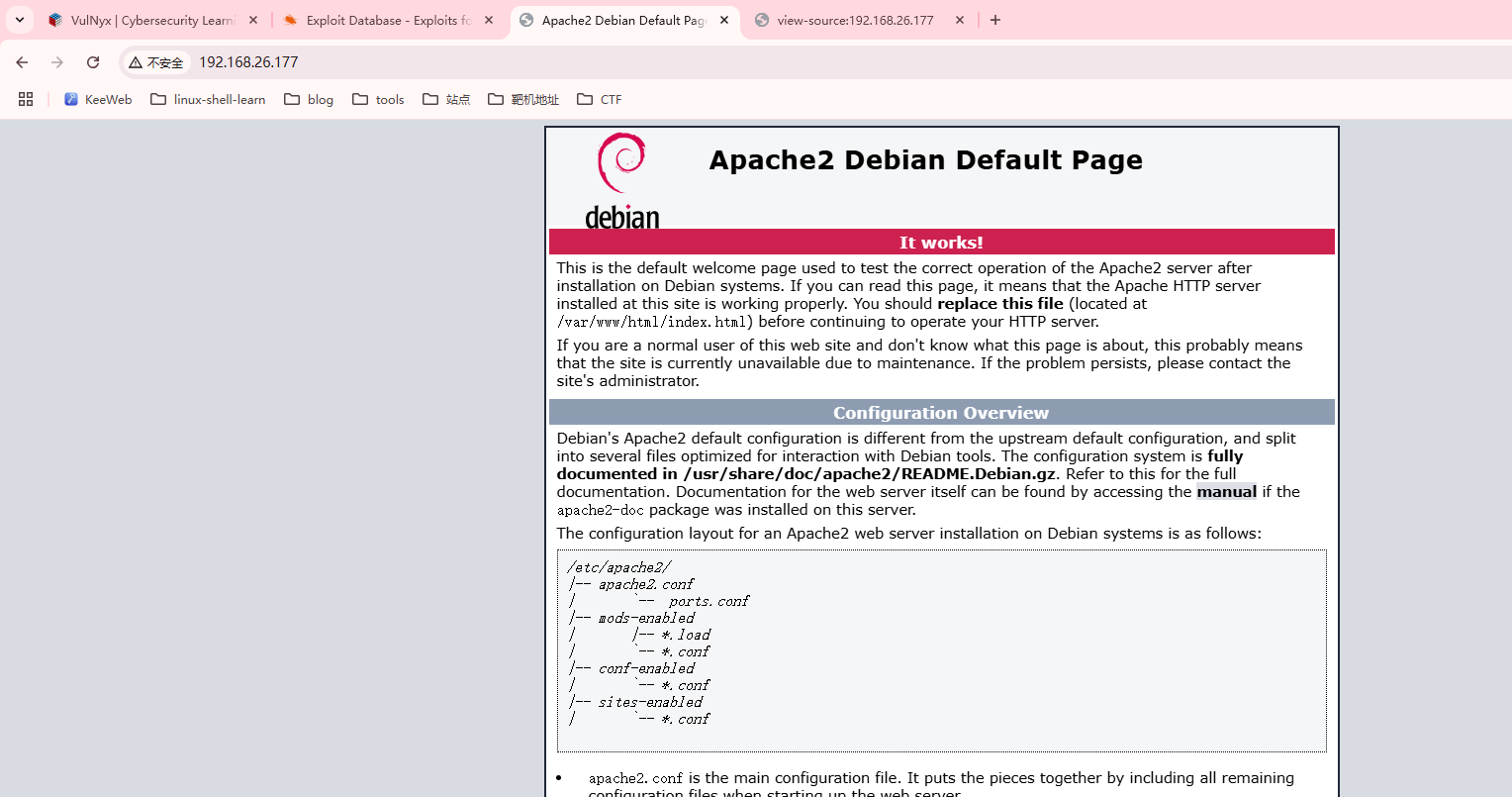Open the CTF bookmark folder
The image size is (1512, 797).
click(600, 99)
